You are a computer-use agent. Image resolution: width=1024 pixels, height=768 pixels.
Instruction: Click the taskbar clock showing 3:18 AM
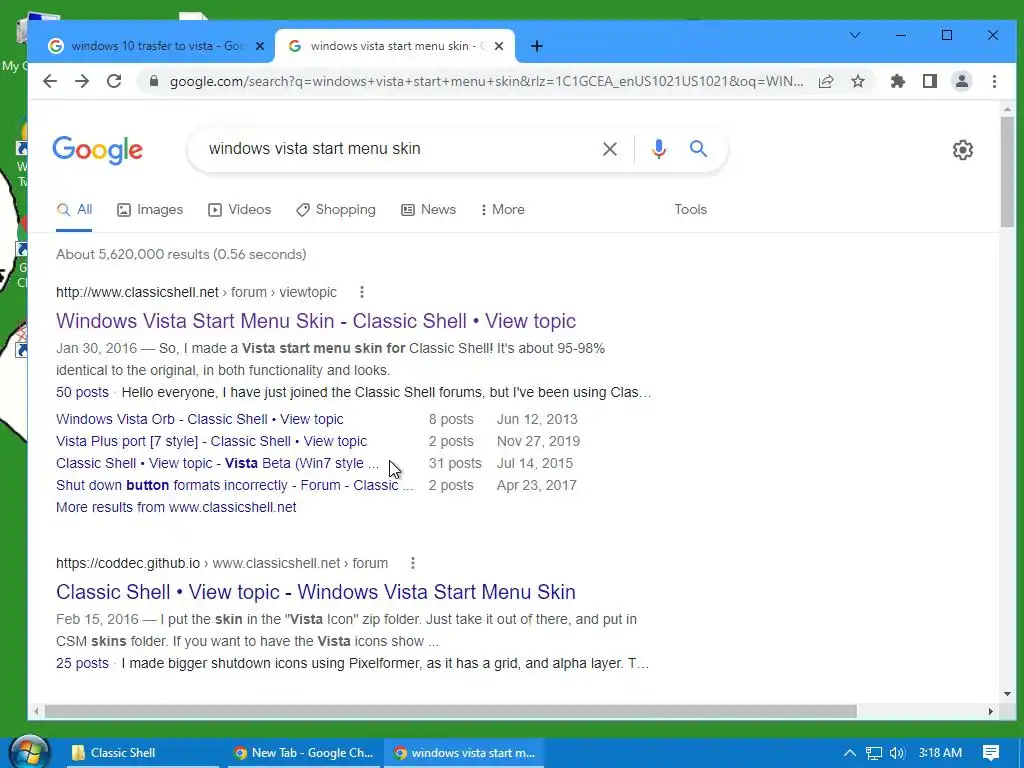coord(940,753)
